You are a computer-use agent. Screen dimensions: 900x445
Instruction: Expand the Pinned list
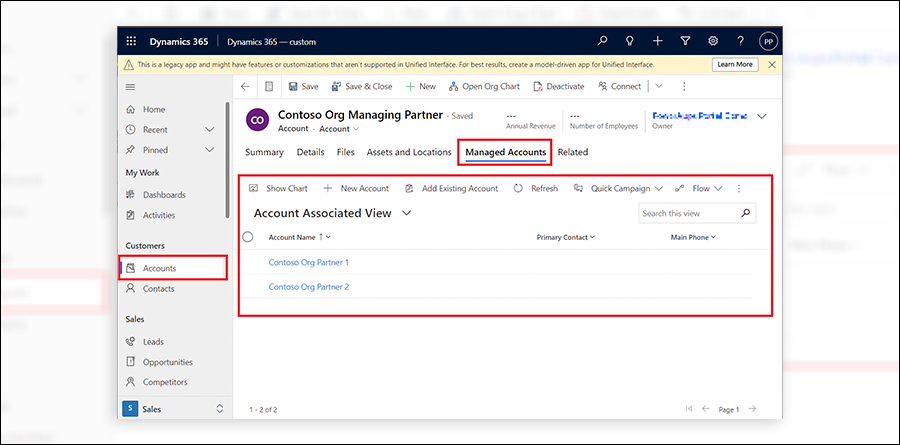pos(210,150)
